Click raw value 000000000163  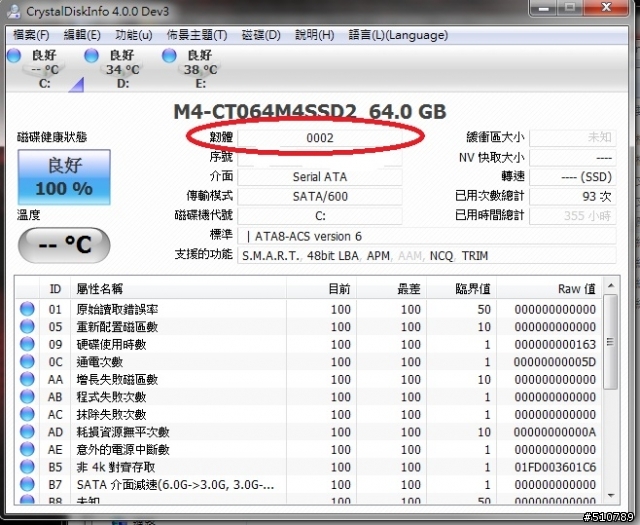coord(555,345)
